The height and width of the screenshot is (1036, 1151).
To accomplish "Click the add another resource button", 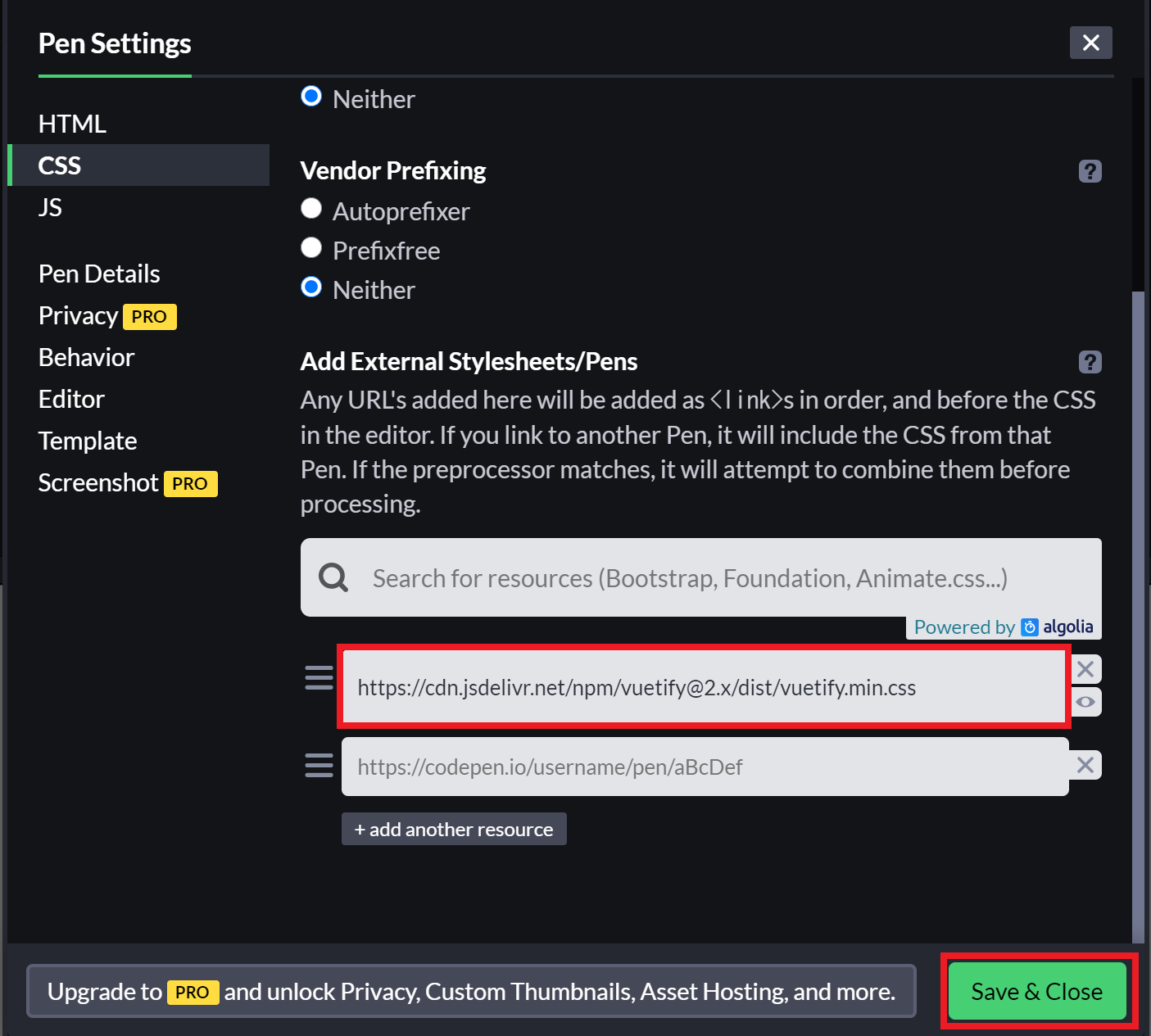I will 453,828.
